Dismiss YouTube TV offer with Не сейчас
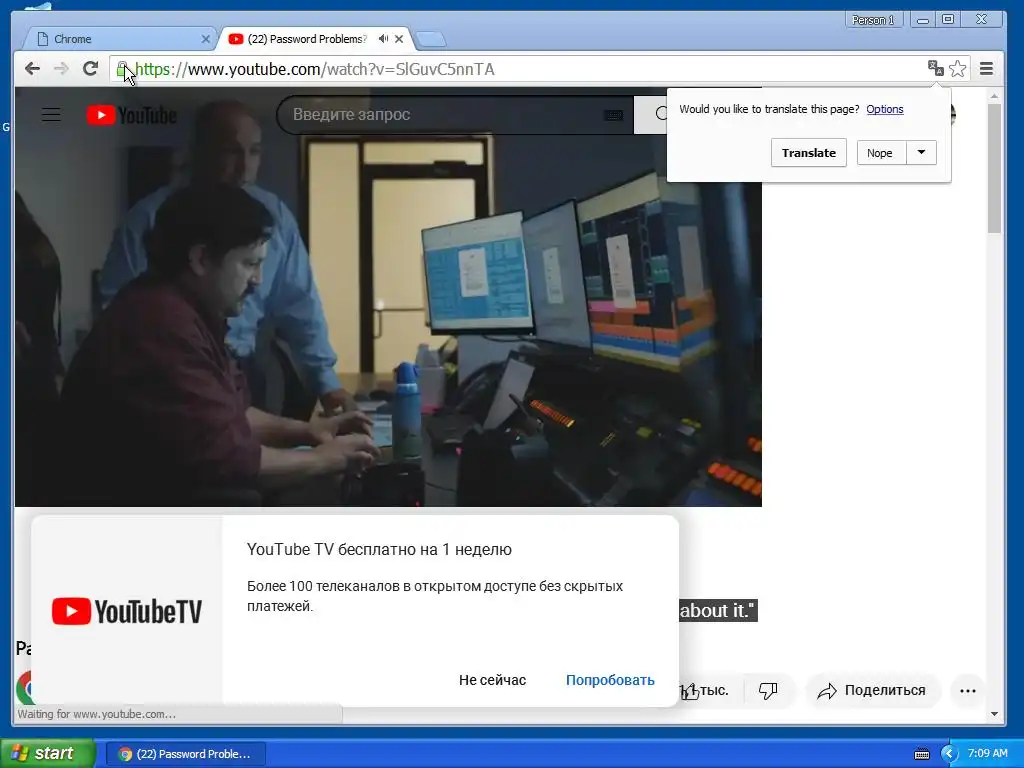This screenshot has width=1024, height=768. [x=492, y=680]
